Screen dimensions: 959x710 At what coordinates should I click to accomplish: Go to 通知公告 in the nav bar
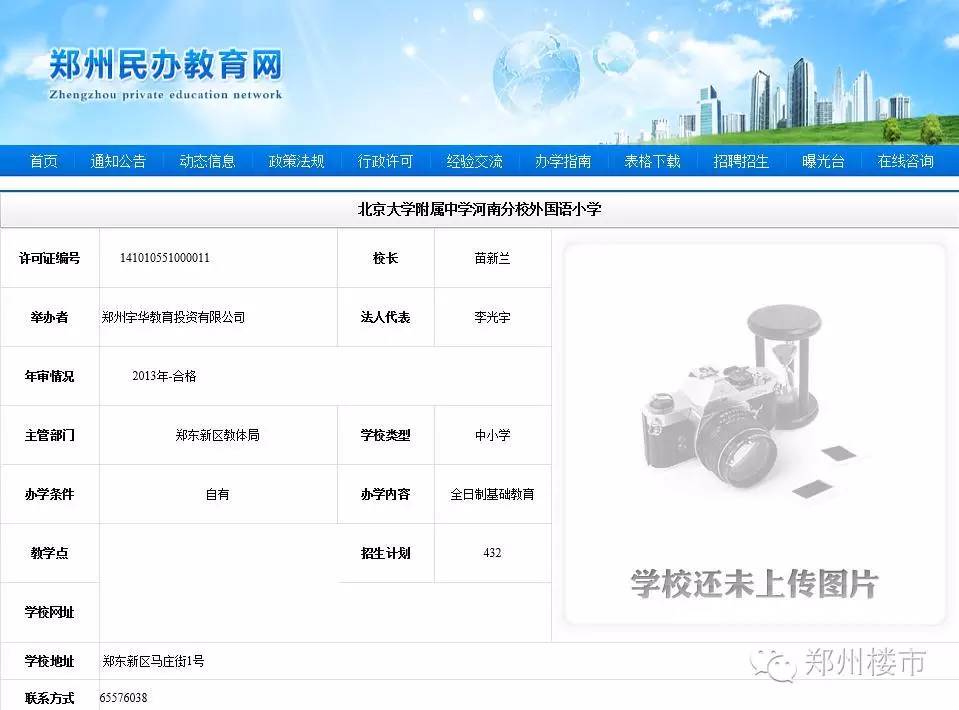[118, 161]
